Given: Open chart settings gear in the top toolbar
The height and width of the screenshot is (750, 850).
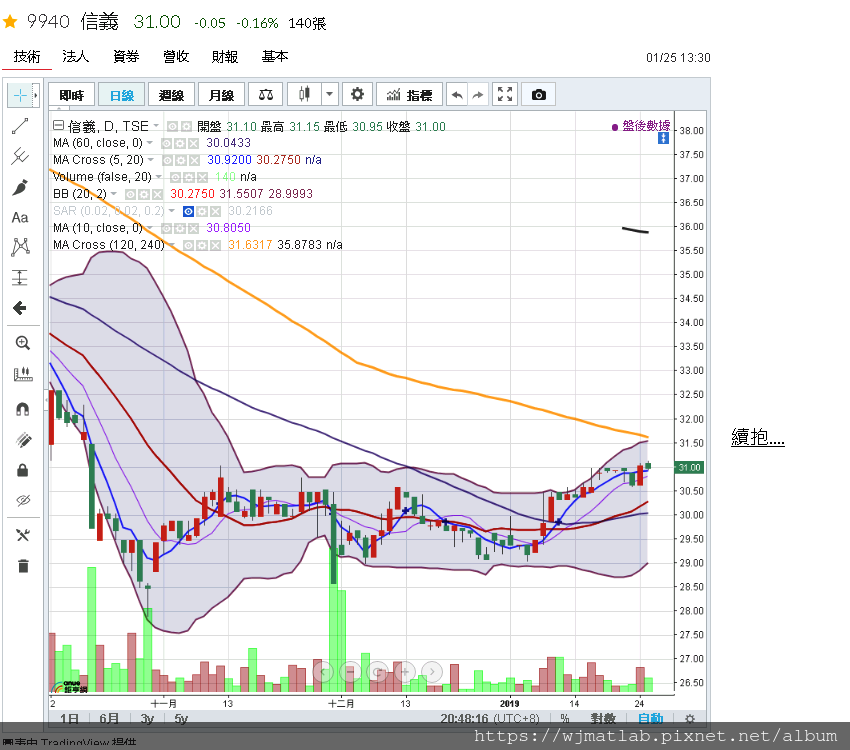Looking at the screenshot, I should (x=357, y=95).
